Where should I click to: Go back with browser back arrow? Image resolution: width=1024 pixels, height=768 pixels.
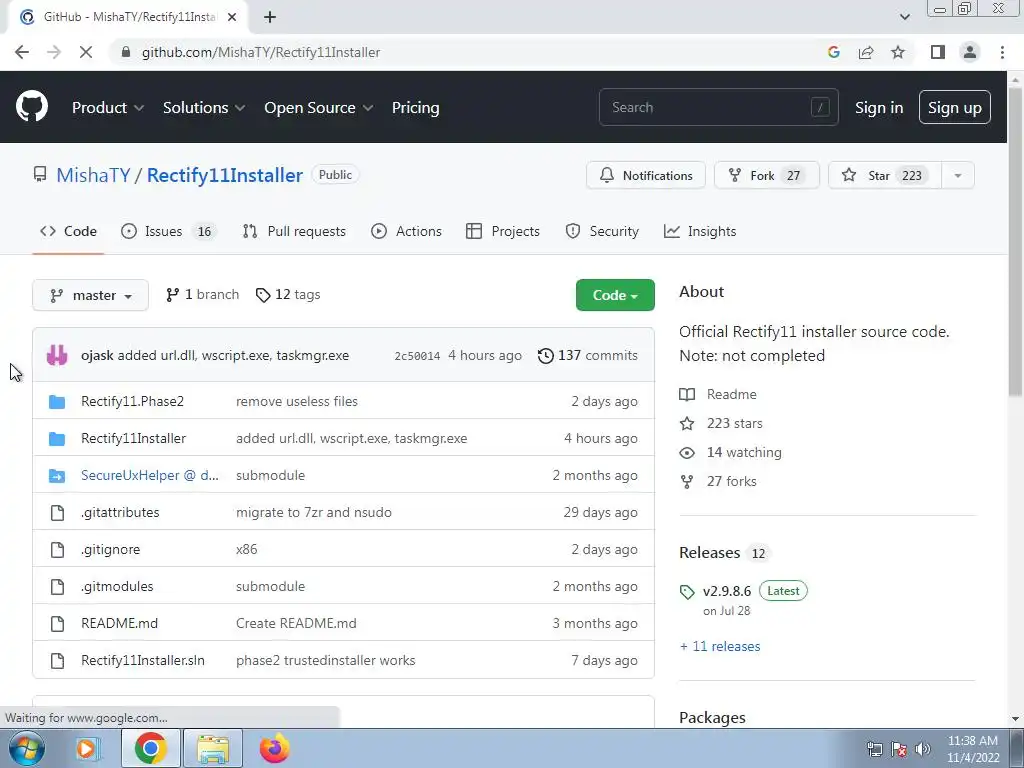pos(22,52)
